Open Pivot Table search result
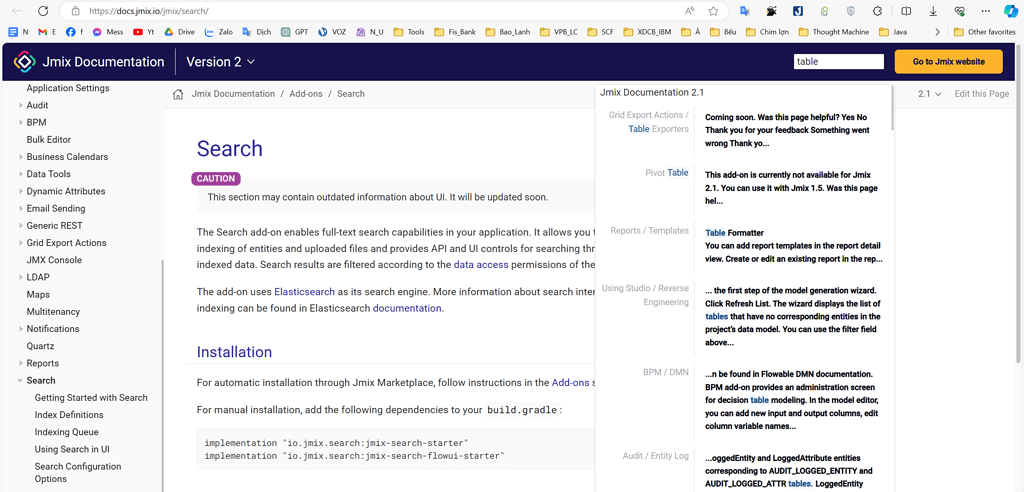 pos(666,172)
